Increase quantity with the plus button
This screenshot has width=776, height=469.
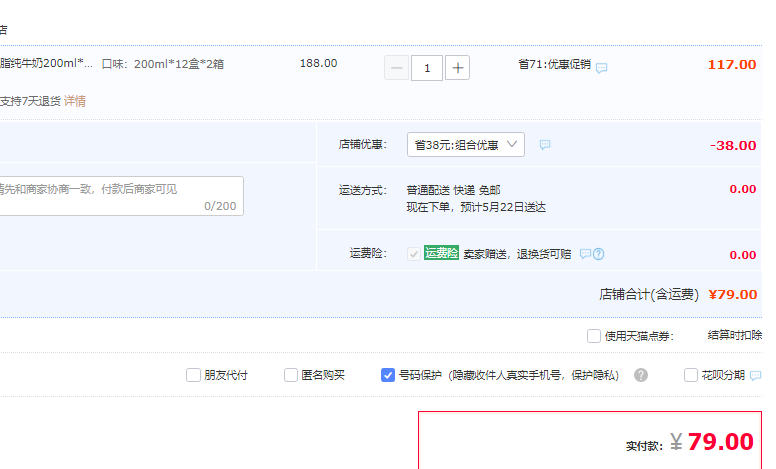coord(457,68)
